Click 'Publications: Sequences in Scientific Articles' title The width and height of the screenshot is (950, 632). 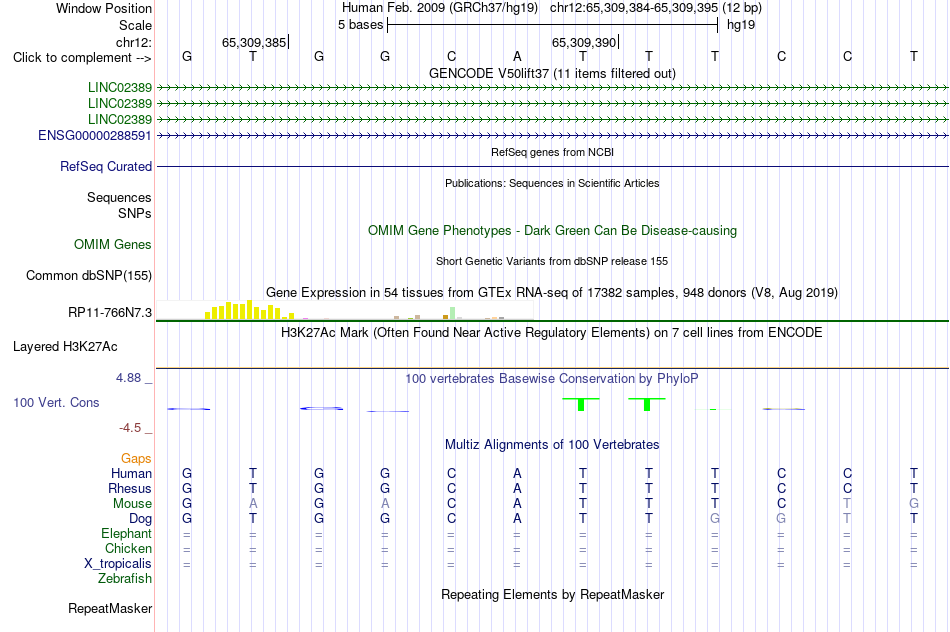click(552, 183)
